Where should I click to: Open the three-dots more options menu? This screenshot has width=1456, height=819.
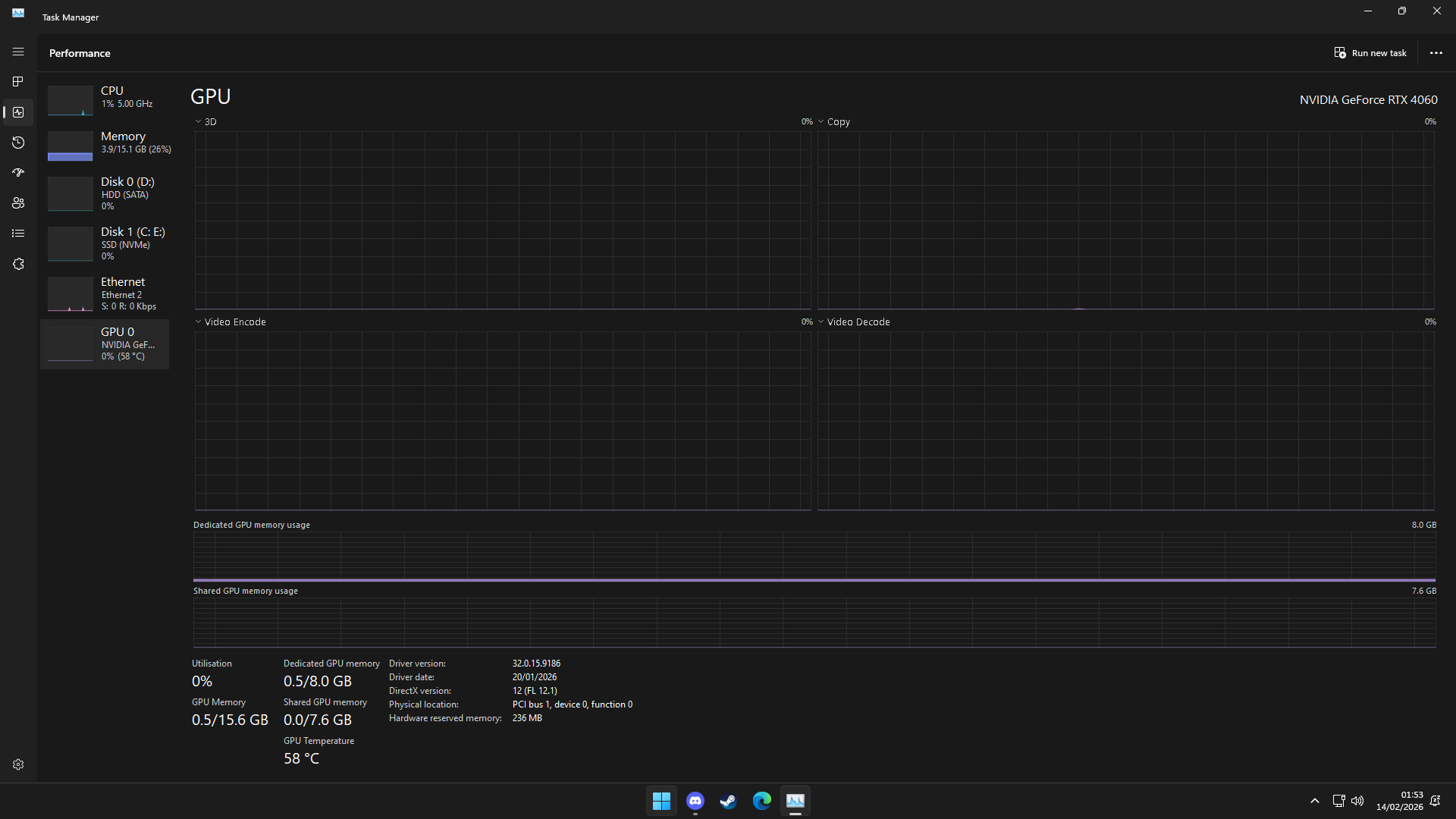pos(1436,53)
